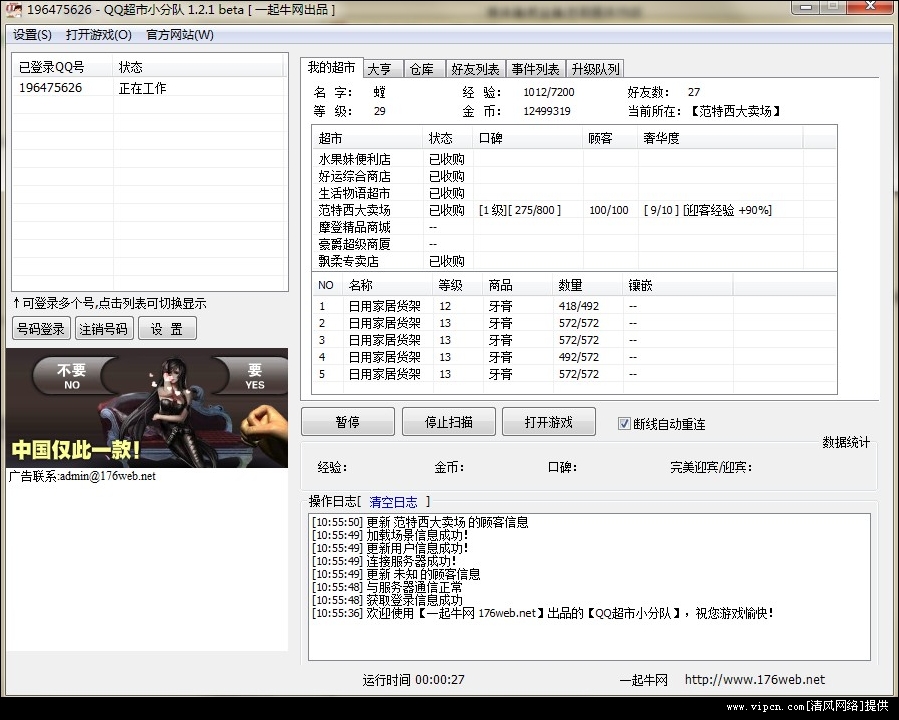Switch to the 我的超市 tab
The width and height of the screenshot is (899, 720).
pos(331,68)
